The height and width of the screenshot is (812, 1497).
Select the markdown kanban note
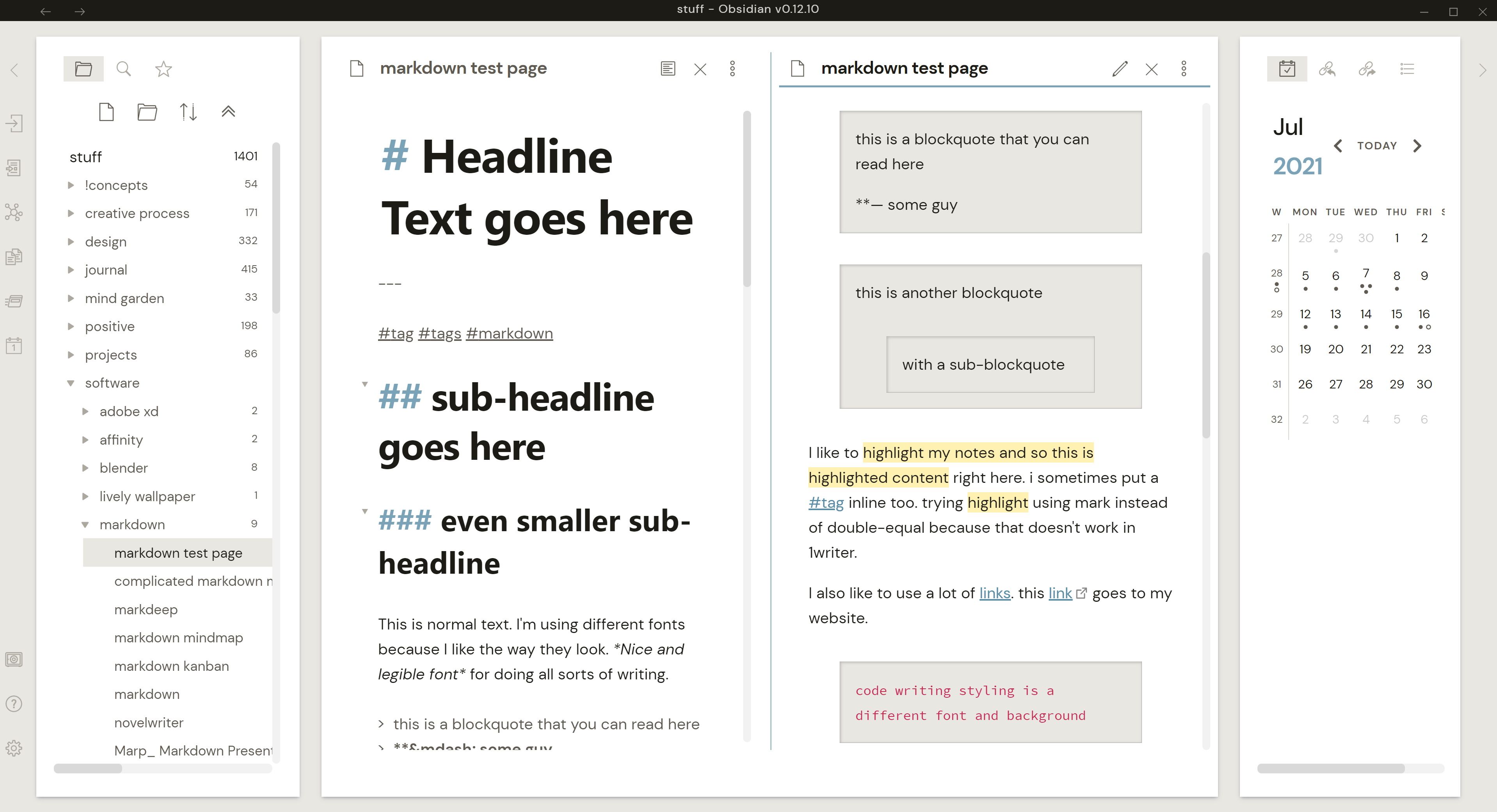click(171, 666)
